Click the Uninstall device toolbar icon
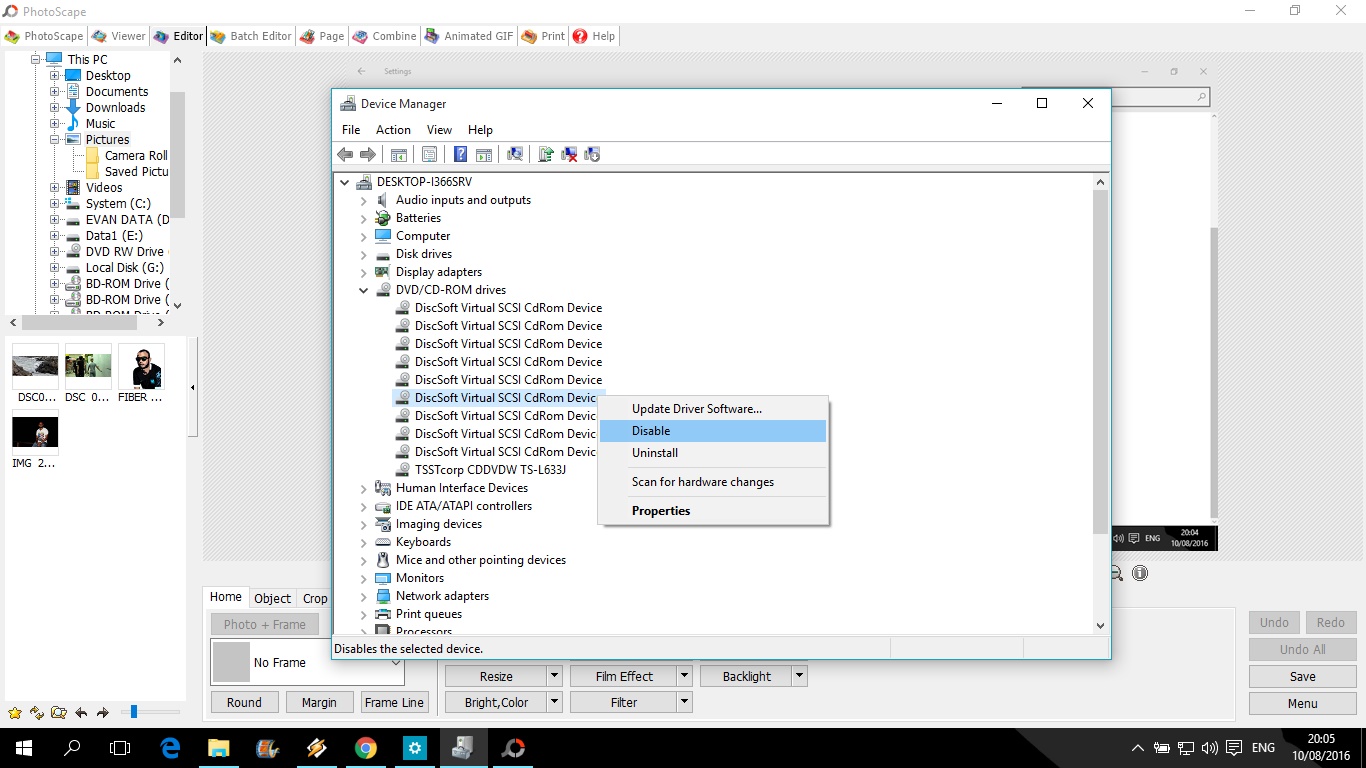This screenshot has width=1366, height=768. pos(568,154)
